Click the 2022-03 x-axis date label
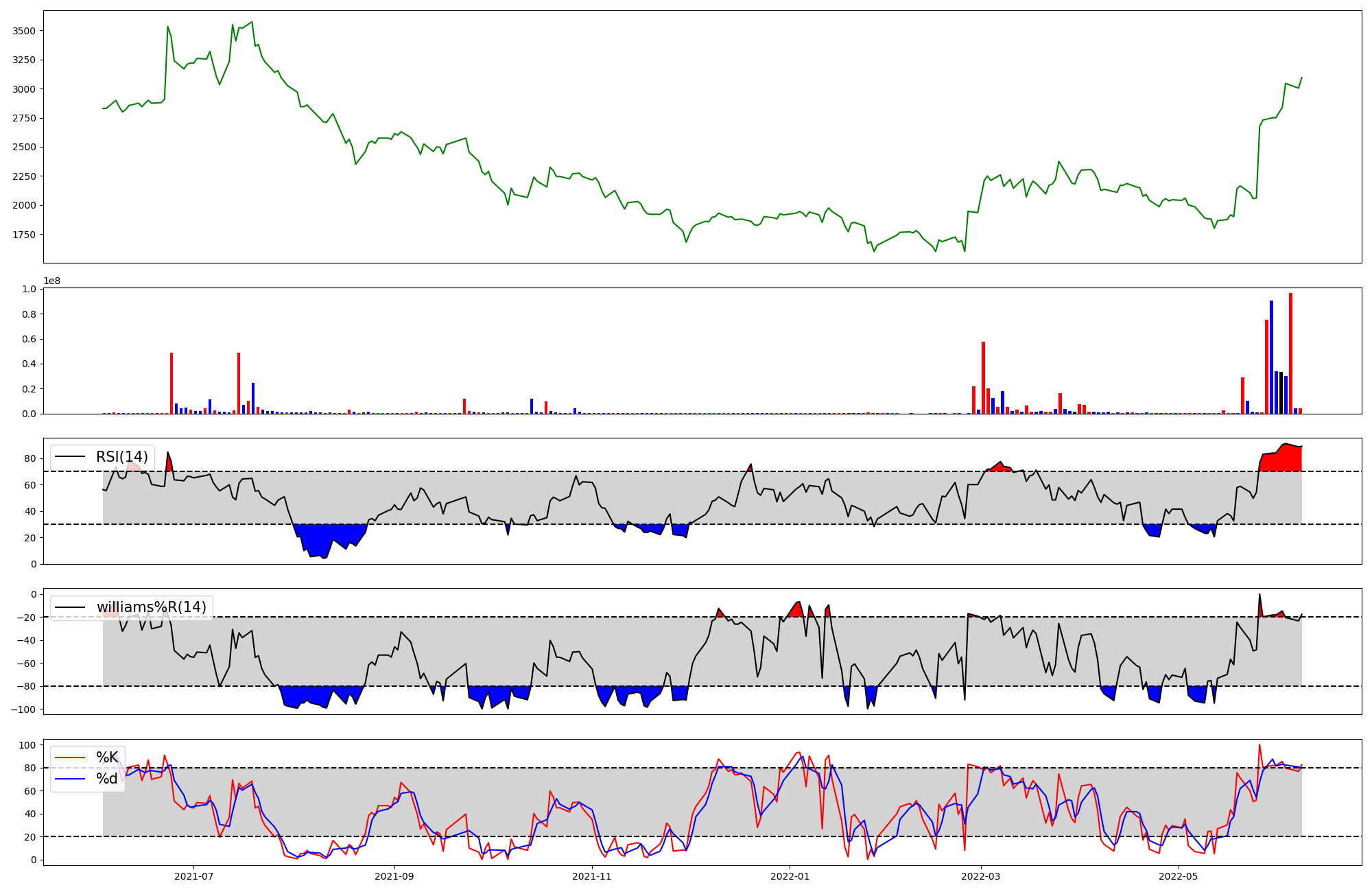Screen dimensions: 1372x892 coord(981,876)
